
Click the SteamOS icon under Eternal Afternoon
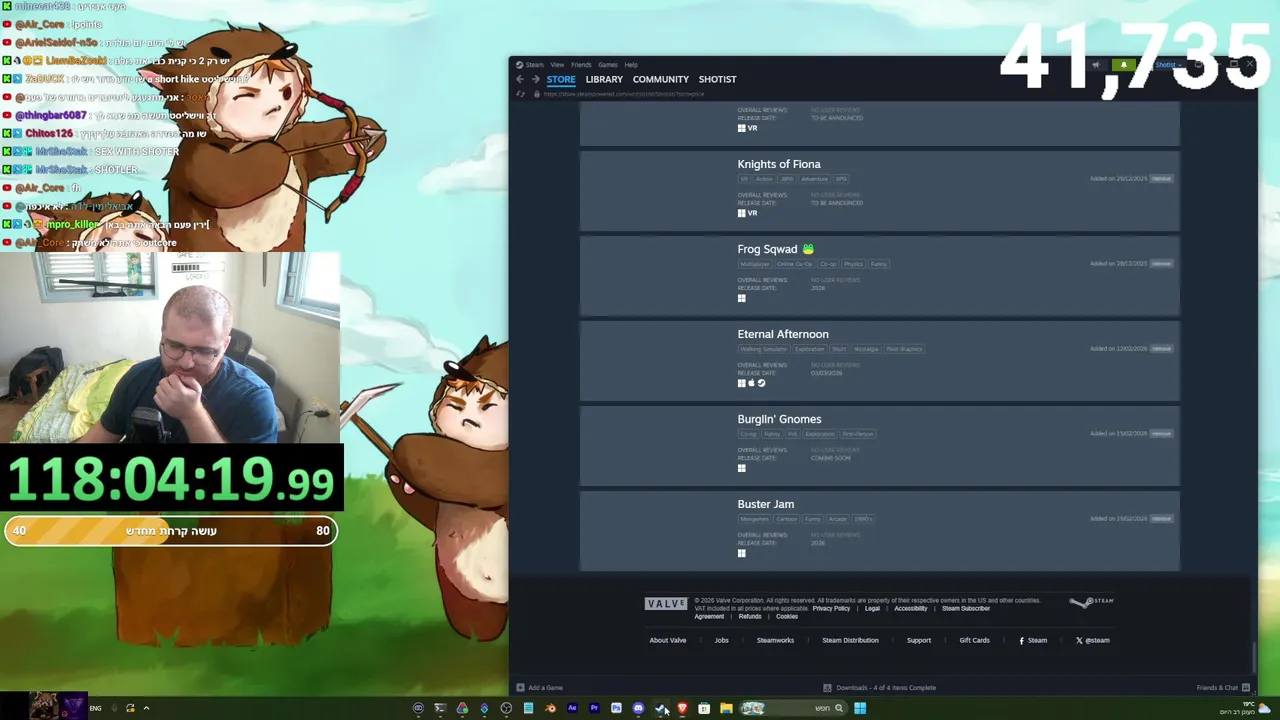pyautogui.click(x=761, y=383)
